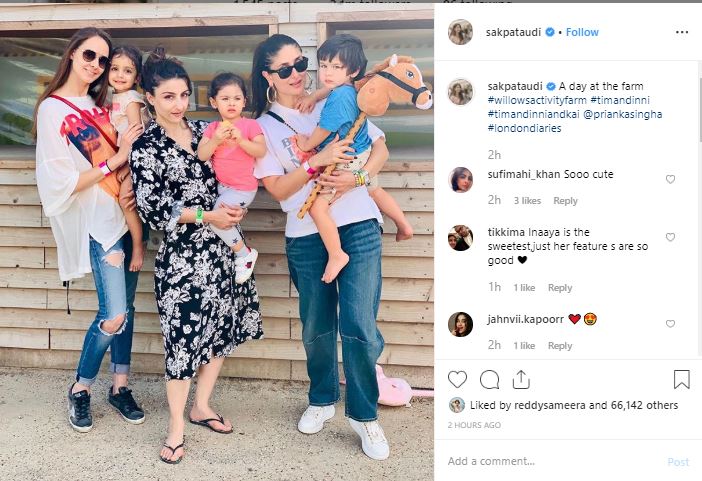The width and height of the screenshot is (702, 481).
Task: Open tikkima's avatar thumbnail
Action: [x=460, y=238]
